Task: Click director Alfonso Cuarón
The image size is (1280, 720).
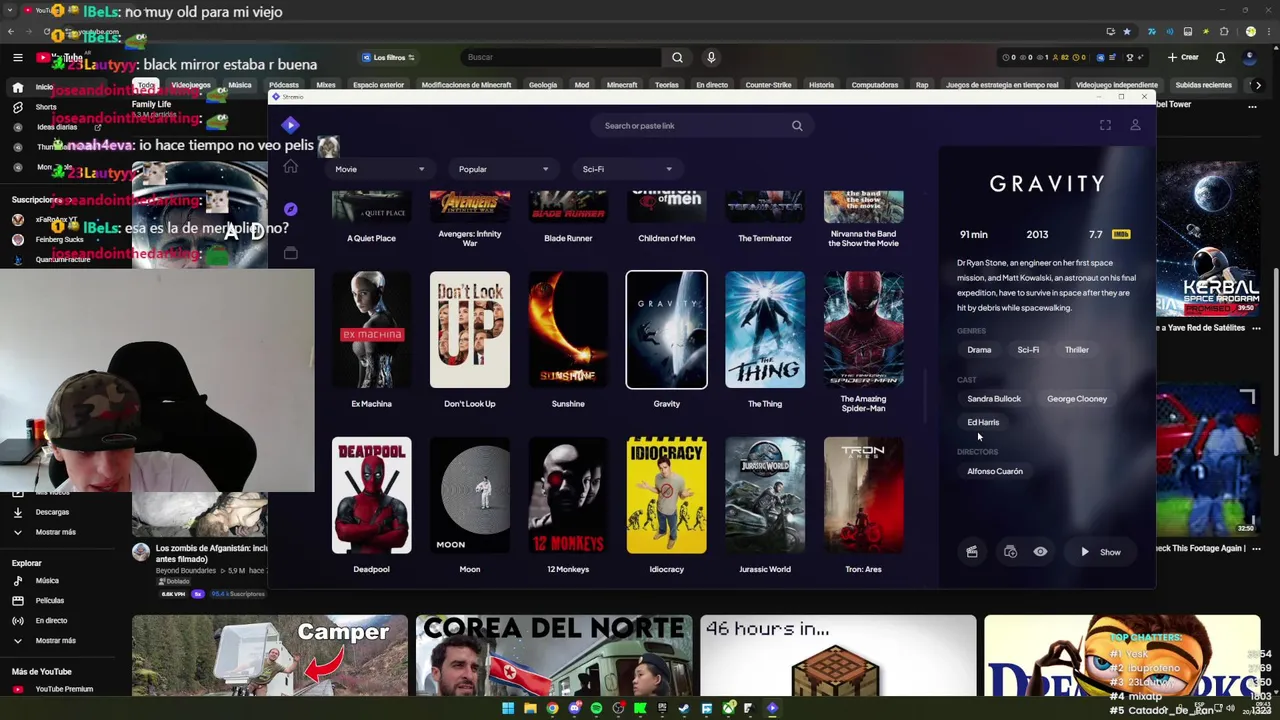Action: click(x=995, y=471)
